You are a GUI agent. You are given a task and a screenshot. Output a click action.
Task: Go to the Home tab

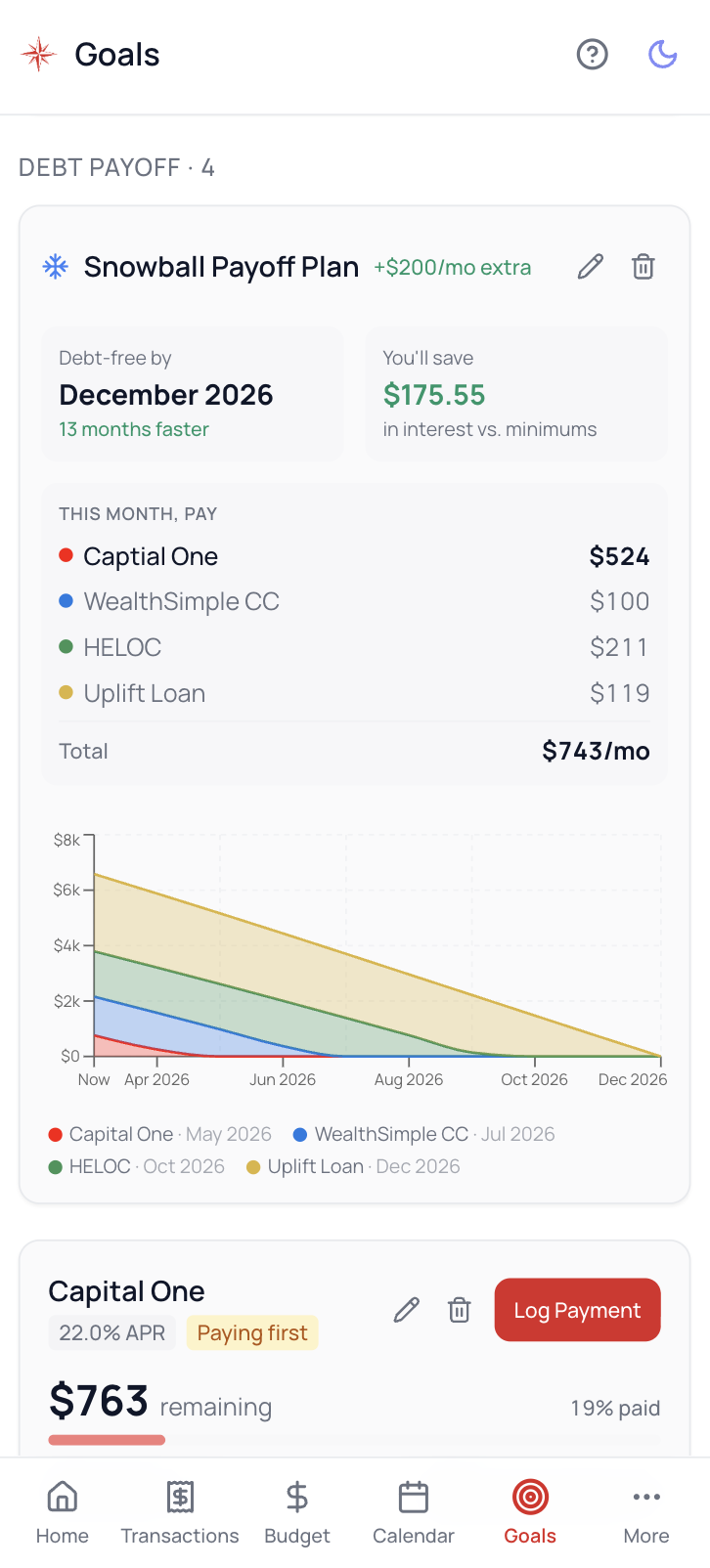click(63, 1512)
